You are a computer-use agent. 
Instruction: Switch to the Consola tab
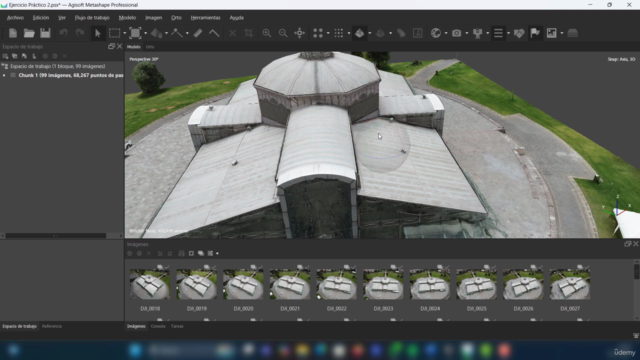click(158, 326)
